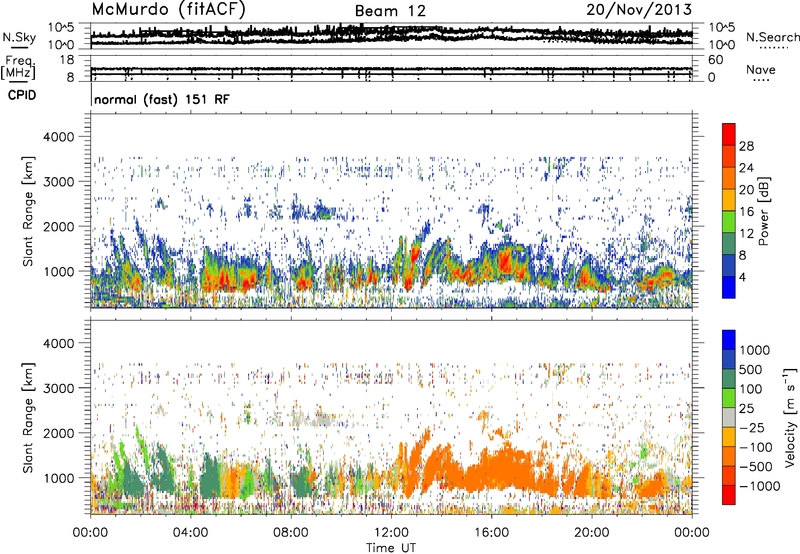Click the "-500" value on the Velocity colorbar
The width and height of the screenshot is (800, 554).
(x=756, y=466)
